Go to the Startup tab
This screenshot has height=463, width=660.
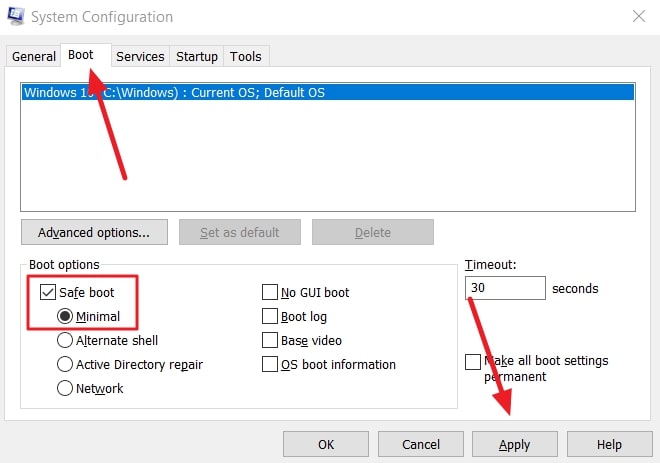(x=197, y=56)
